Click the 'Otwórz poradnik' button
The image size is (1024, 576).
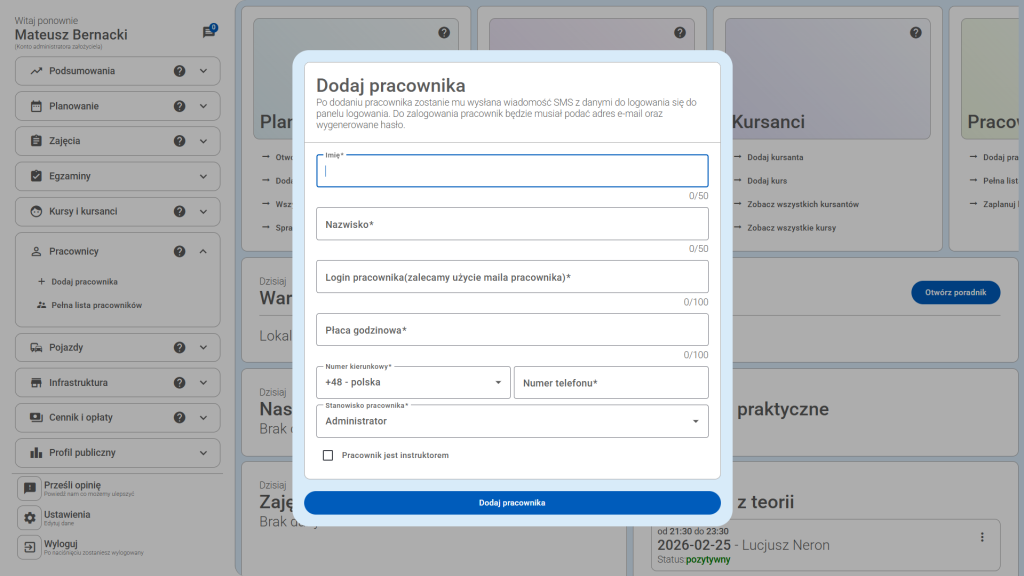click(955, 293)
